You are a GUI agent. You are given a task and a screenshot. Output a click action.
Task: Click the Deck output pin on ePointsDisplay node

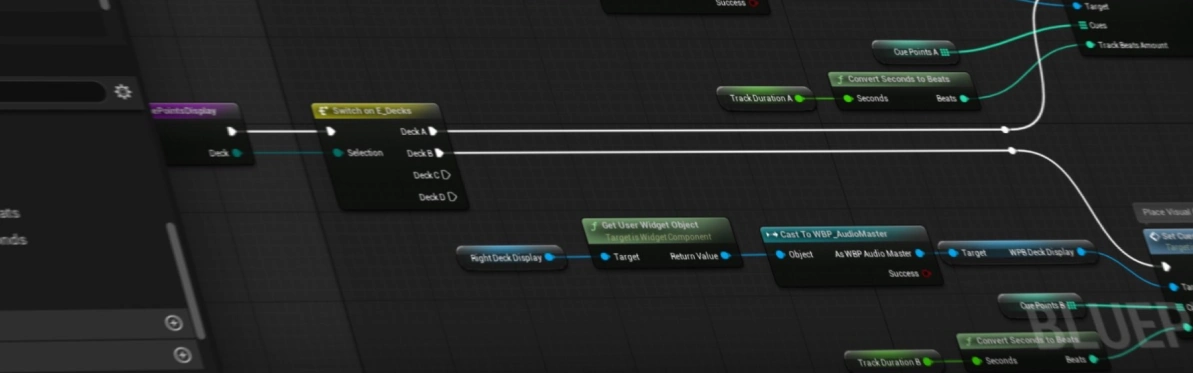tap(237, 153)
